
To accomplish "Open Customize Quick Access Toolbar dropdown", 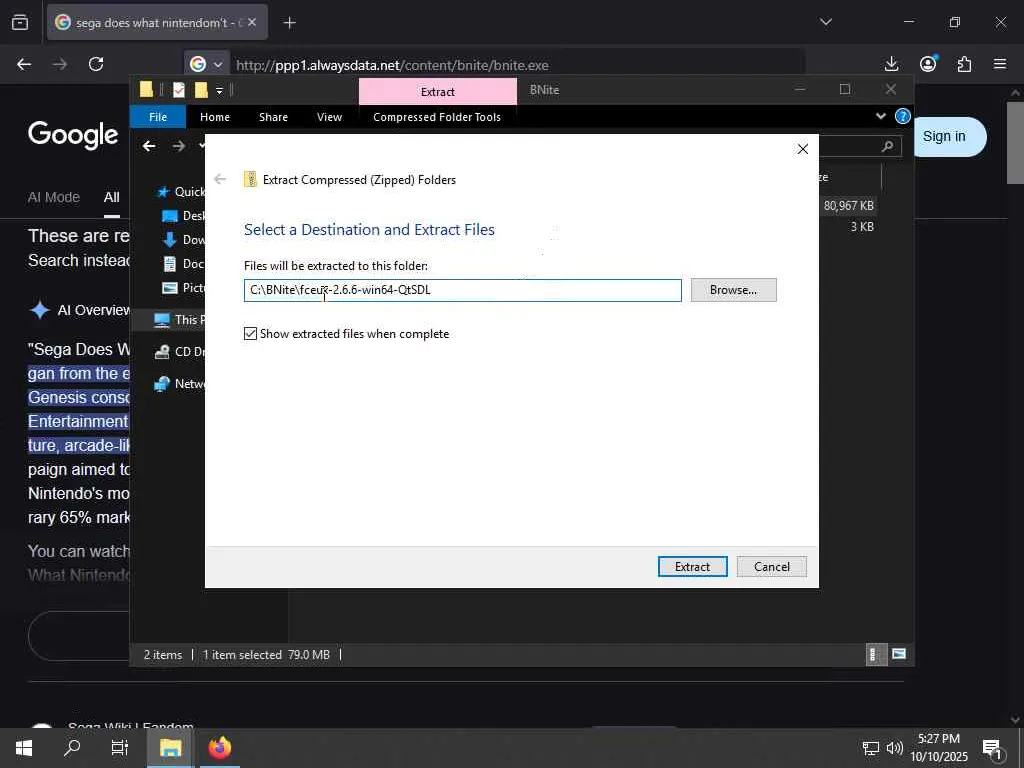I will [219, 90].
